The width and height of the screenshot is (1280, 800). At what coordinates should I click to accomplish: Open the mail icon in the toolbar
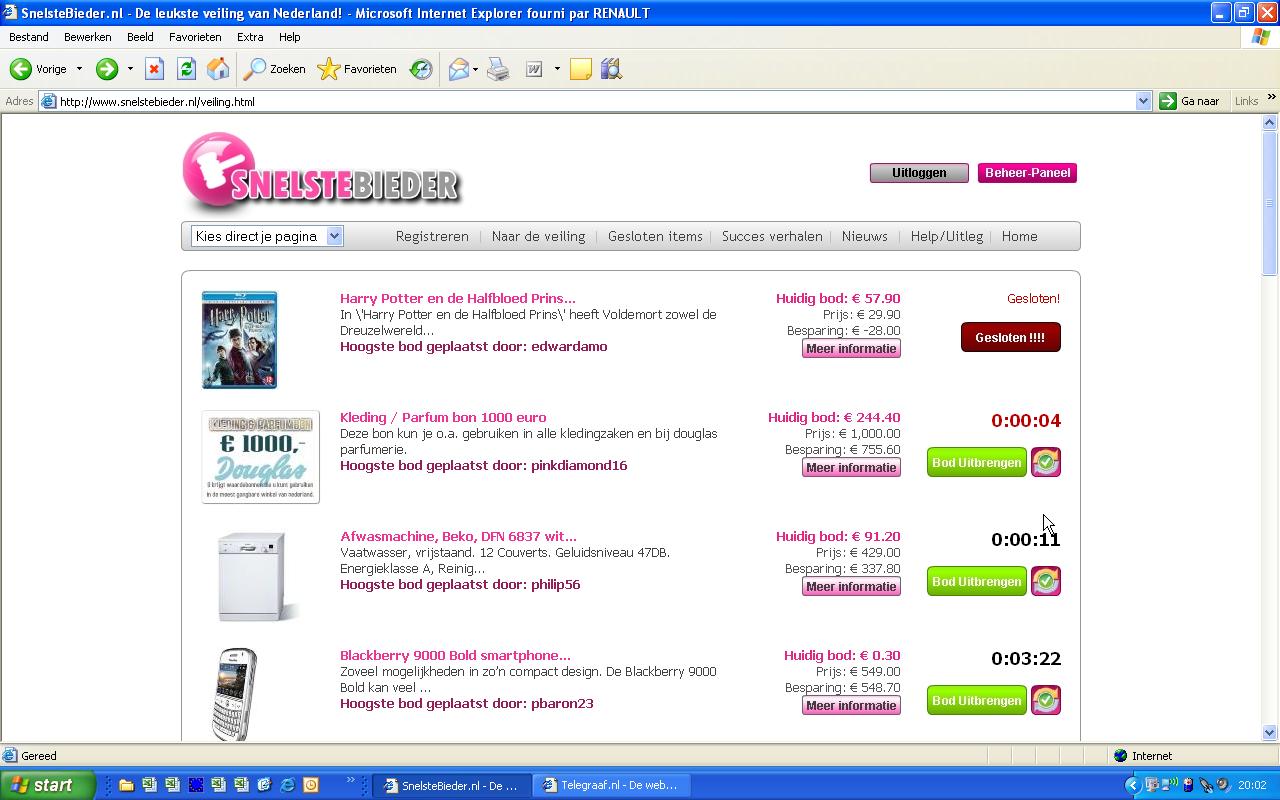click(460, 69)
